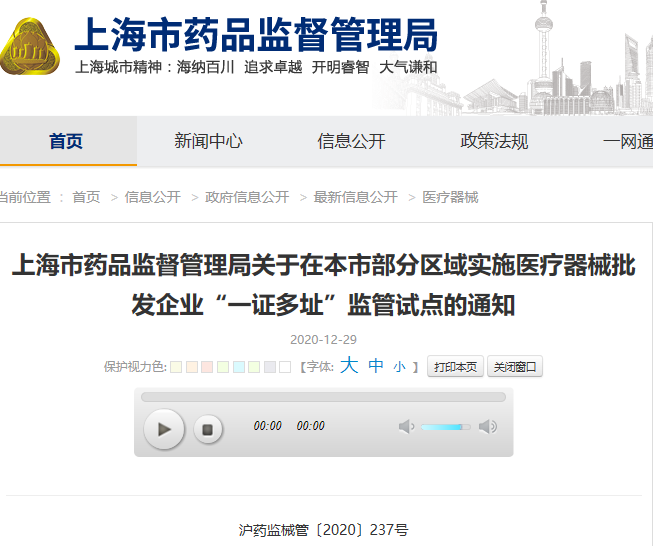This screenshot has height=546, width=653.
Task: Select the light-blue eye-protection color swatch
Action: coord(239,367)
